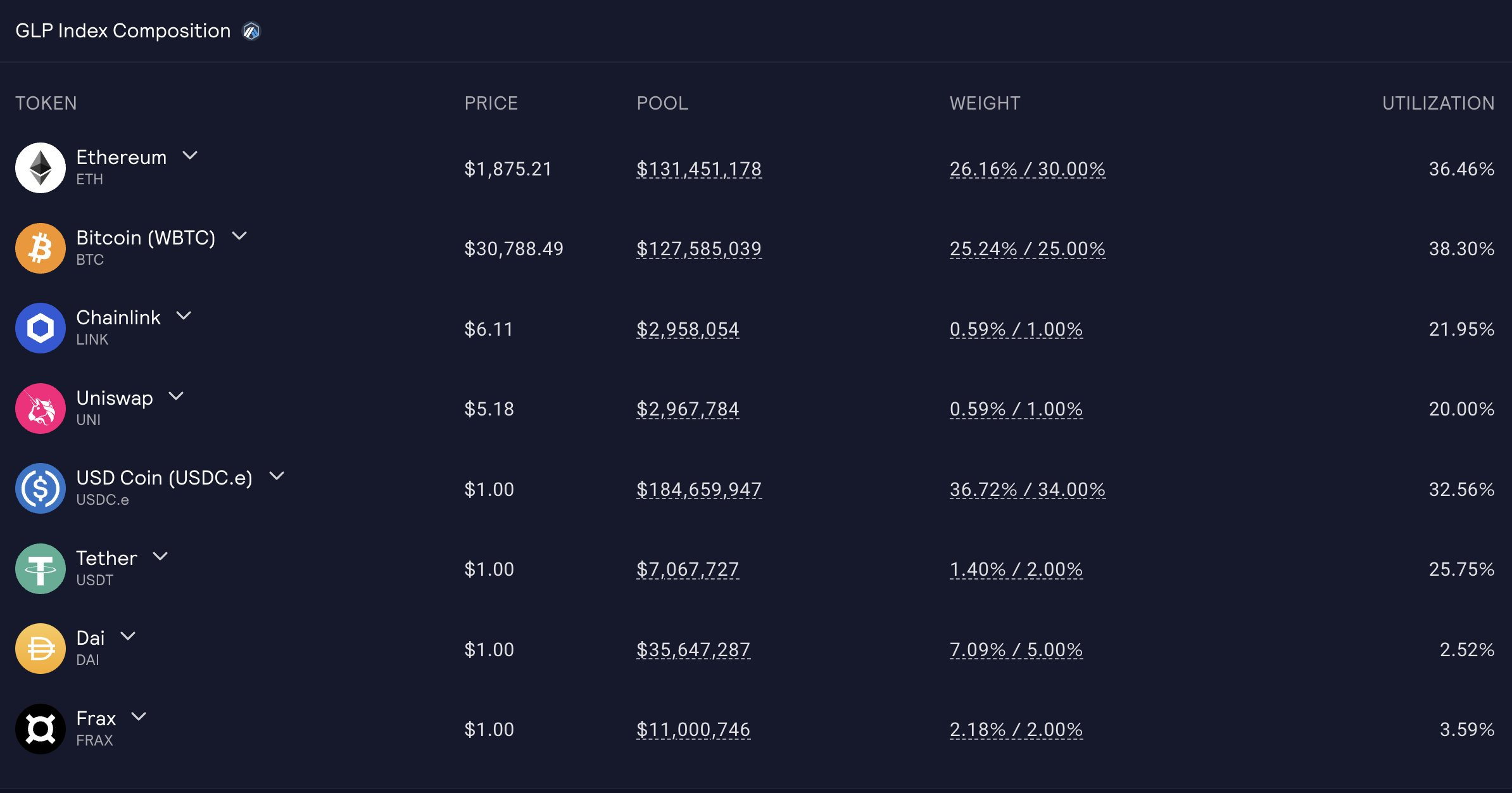
Task: Click the Ethereum token logo icon
Action: tap(41, 168)
